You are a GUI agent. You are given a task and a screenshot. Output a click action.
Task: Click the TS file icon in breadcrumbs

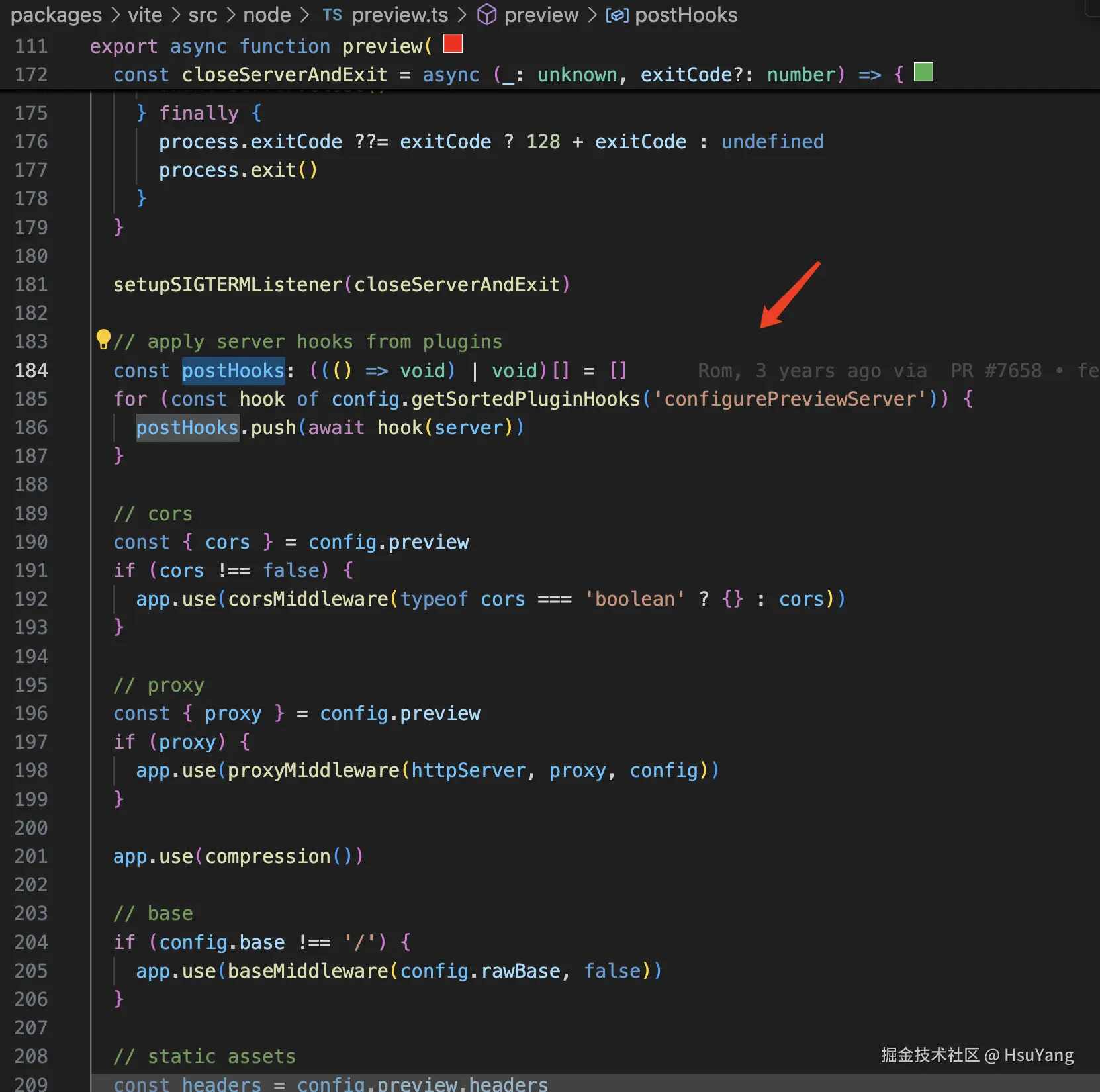coord(332,15)
